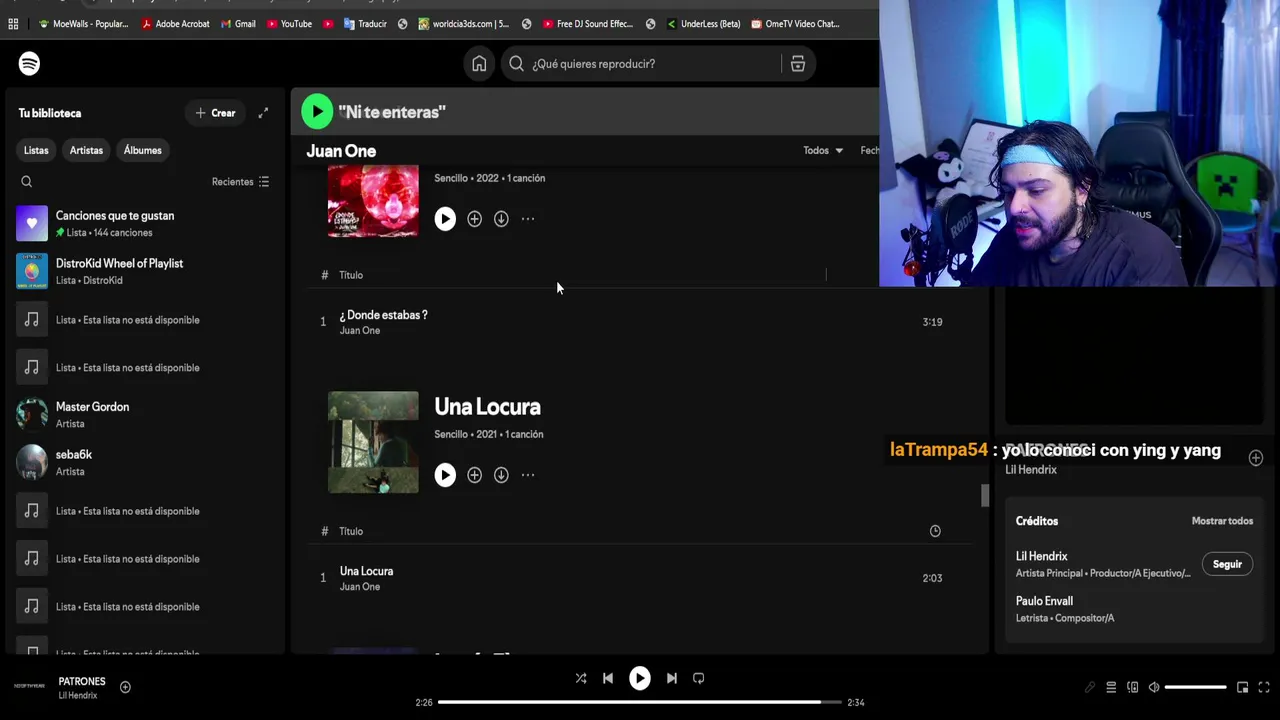Seek in the playback progress bar
The image size is (1280, 720).
click(x=642, y=702)
